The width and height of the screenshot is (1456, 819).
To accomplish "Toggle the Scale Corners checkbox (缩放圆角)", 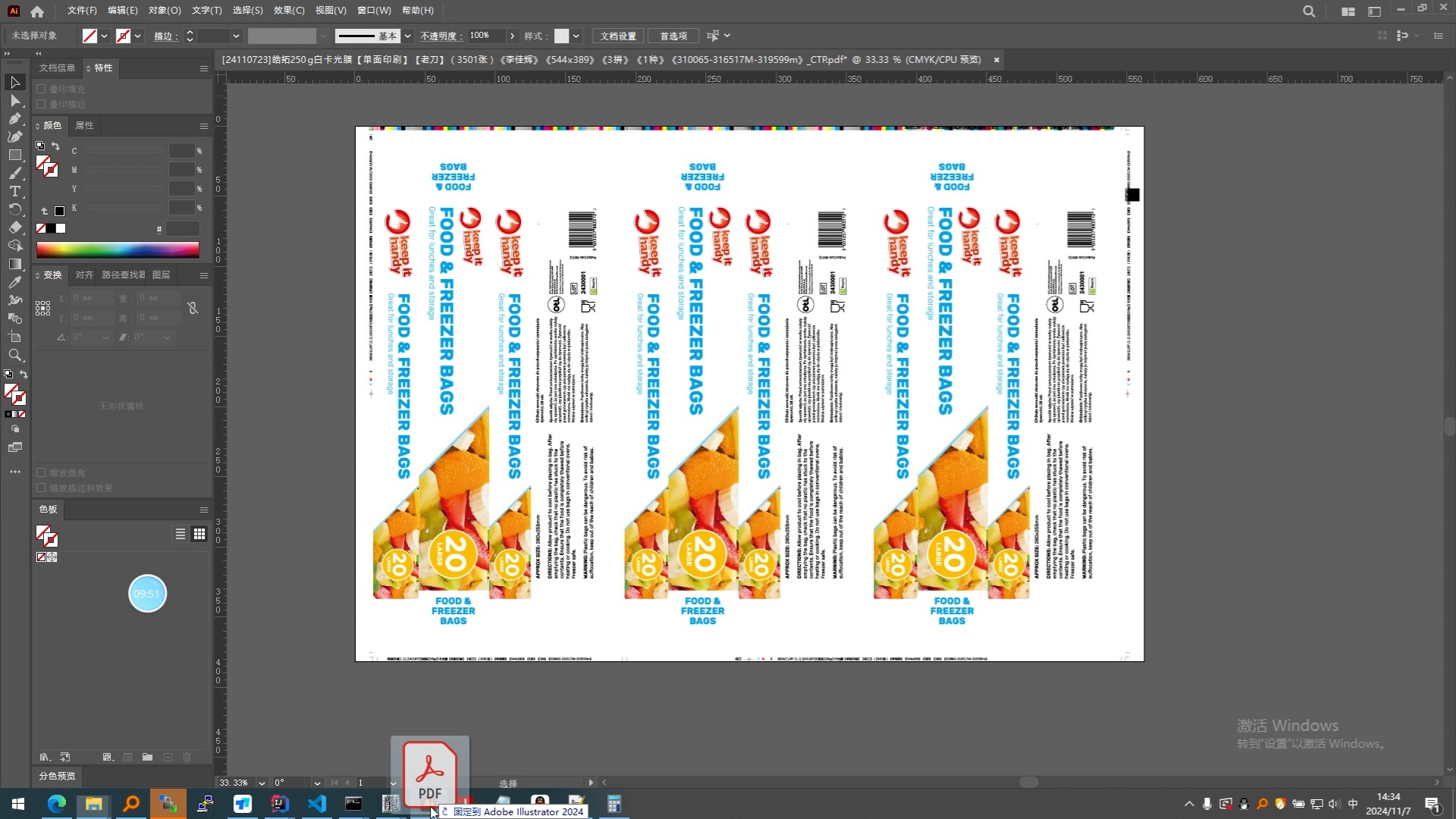I will pos(42,472).
